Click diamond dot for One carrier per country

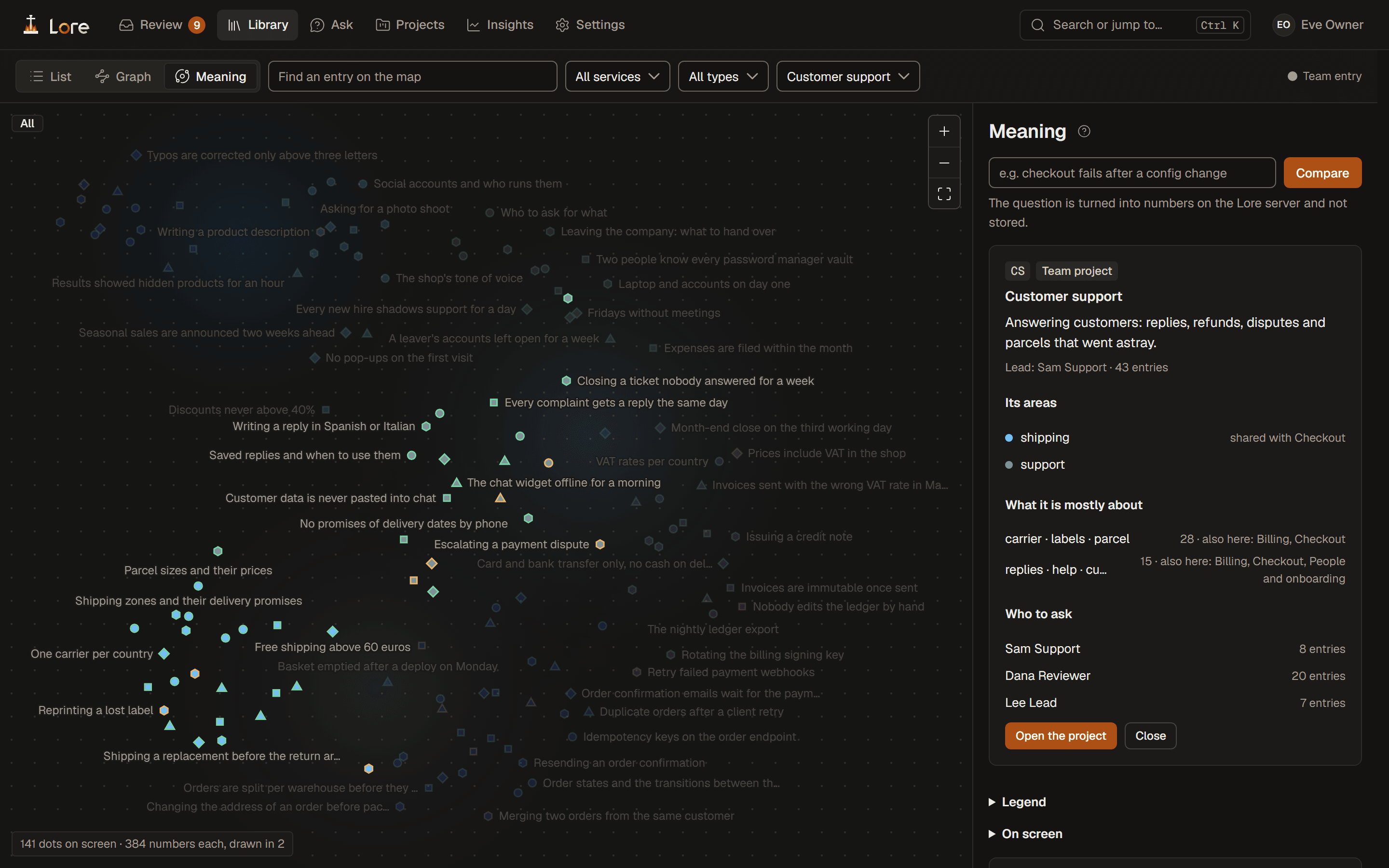tap(164, 653)
